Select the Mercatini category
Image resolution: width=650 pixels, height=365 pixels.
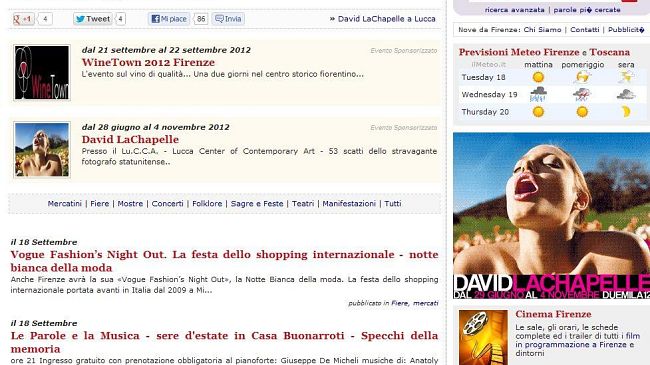pyautogui.click(x=65, y=204)
